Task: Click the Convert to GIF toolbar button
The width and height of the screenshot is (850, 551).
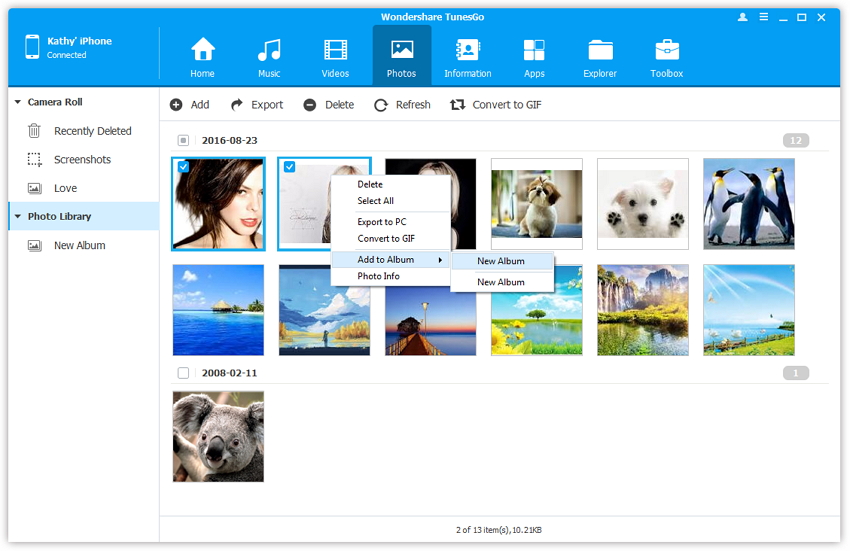Action: tap(496, 105)
